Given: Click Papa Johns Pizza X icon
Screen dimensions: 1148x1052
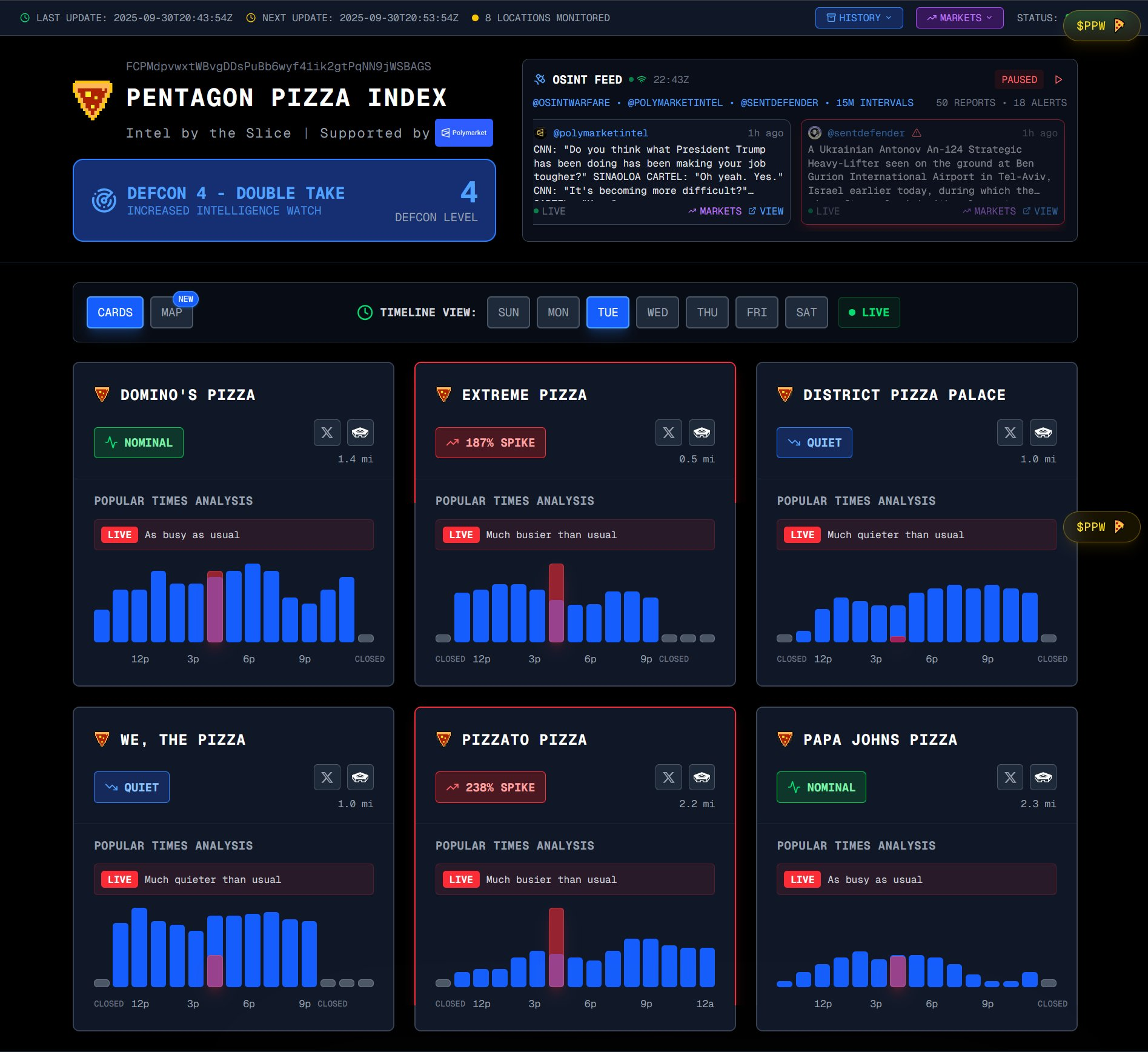Looking at the screenshot, I should 1010,777.
